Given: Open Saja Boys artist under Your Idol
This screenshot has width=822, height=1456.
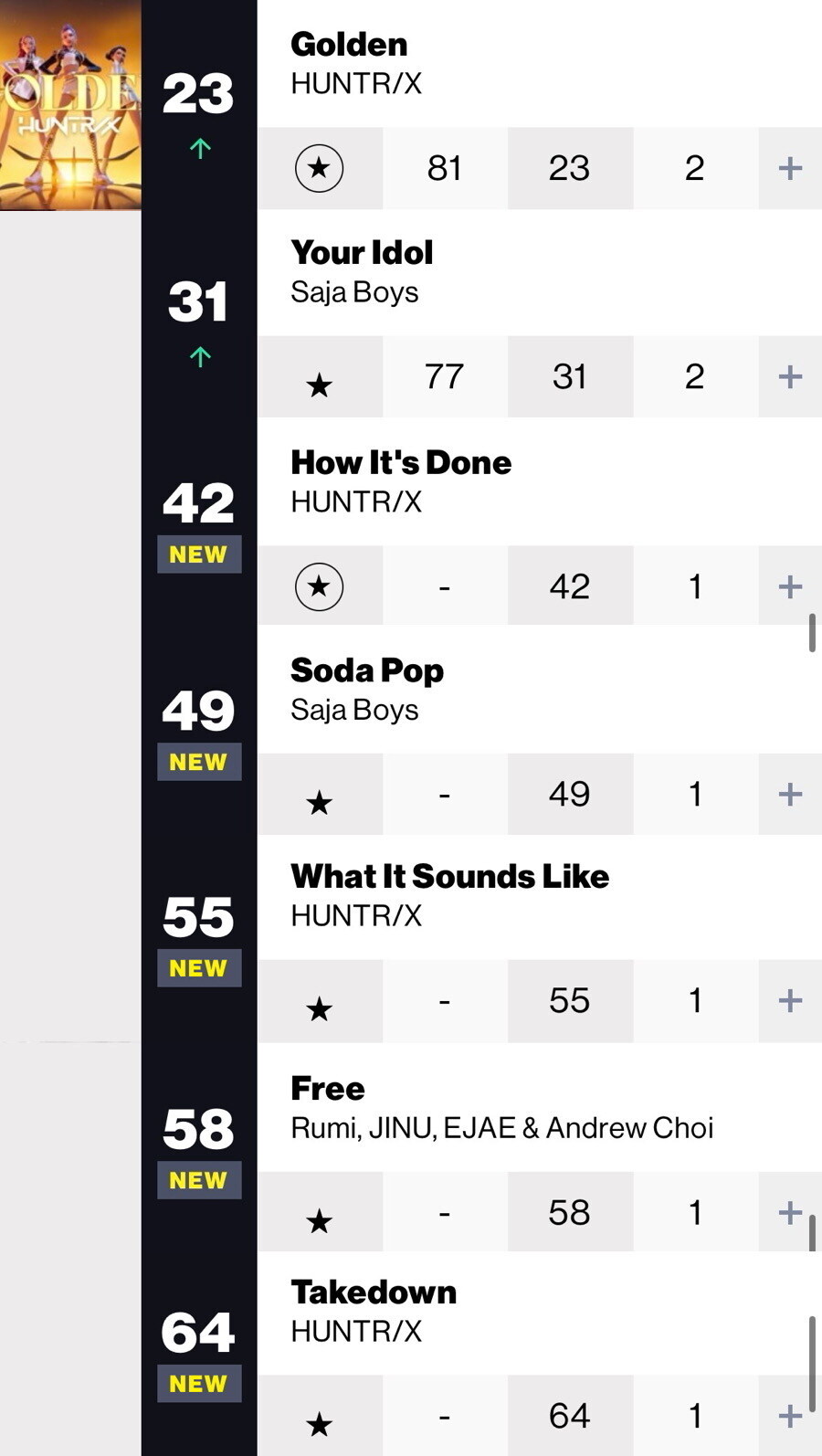Looking at the screenshot, I should [x=354, y=292].
